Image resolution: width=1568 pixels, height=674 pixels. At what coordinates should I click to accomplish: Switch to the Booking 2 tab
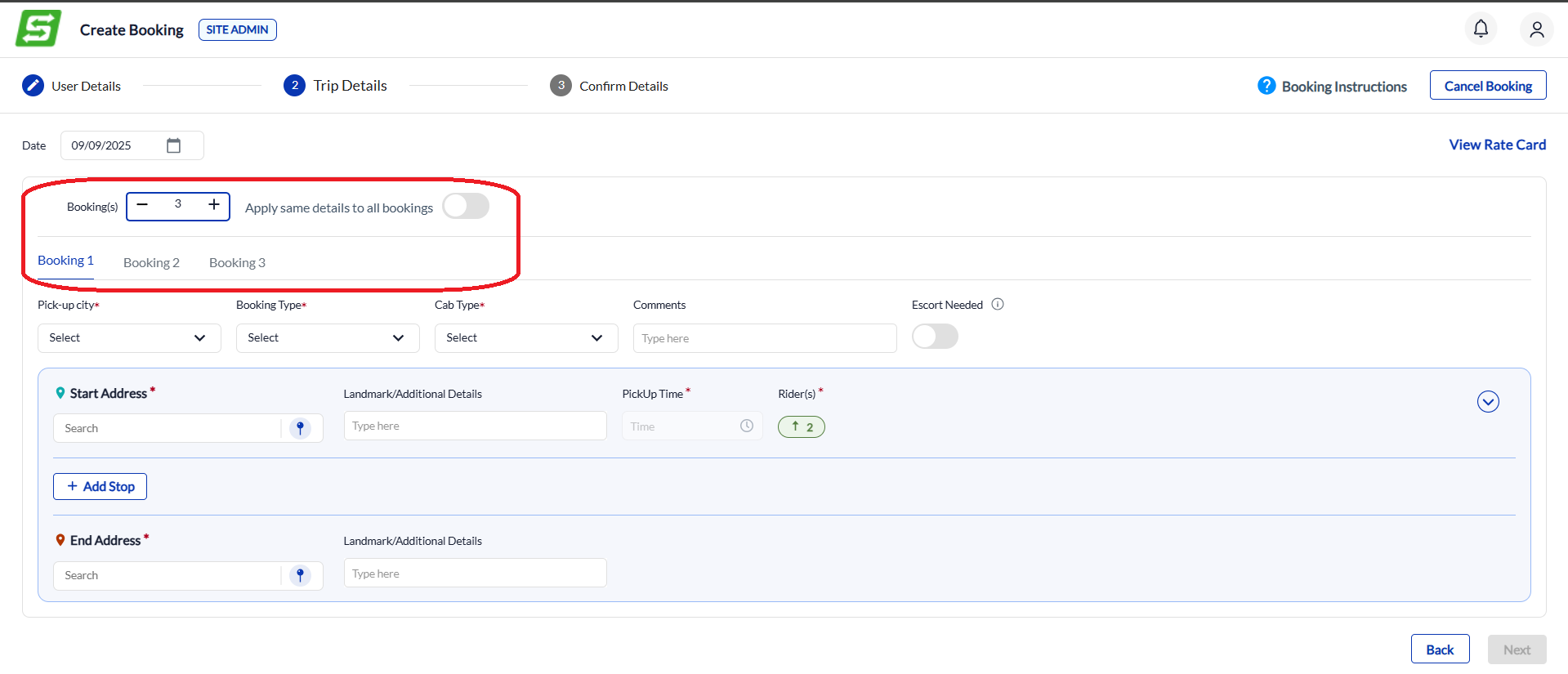tap(151, 262)
